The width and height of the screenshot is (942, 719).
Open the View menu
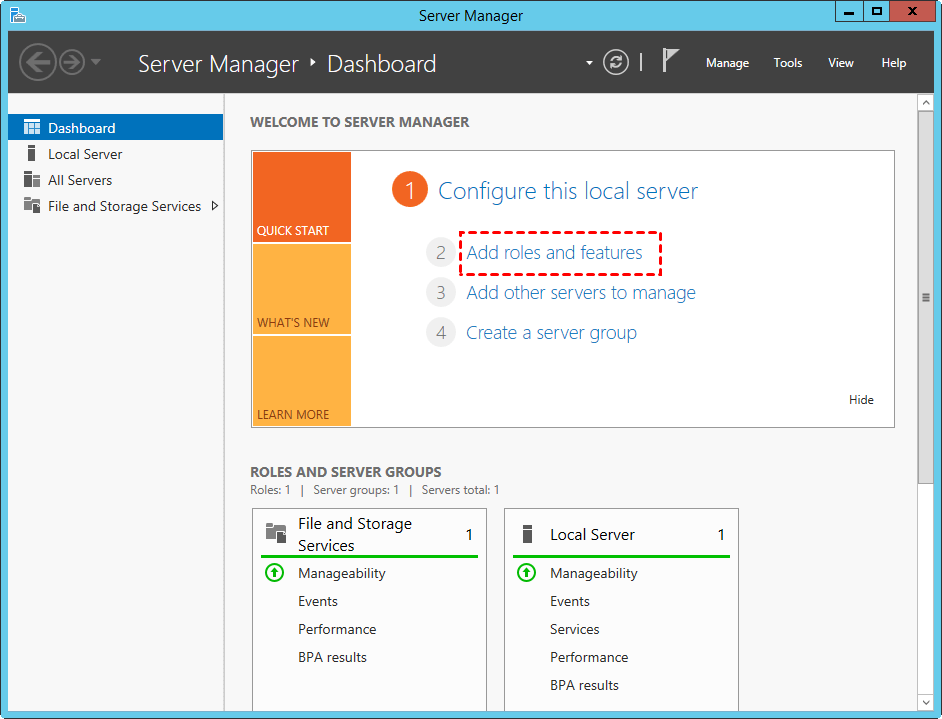pyautogui.click(x=840, y=63)
